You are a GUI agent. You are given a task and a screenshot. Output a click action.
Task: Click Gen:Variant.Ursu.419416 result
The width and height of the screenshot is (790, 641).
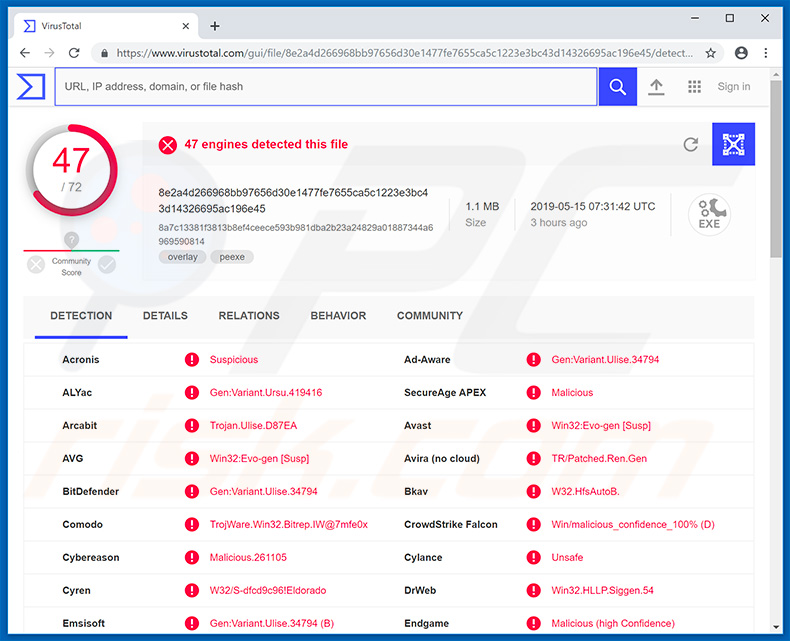click(x=266, y=393)
